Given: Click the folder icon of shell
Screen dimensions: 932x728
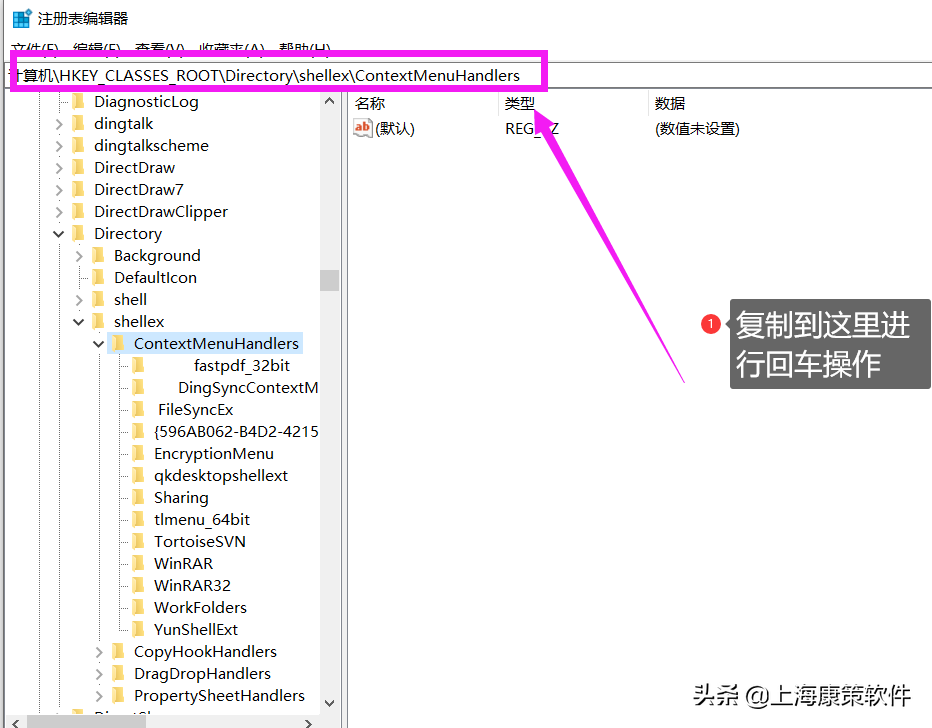Looking at the screenshot, I should (x=99, y=300).
